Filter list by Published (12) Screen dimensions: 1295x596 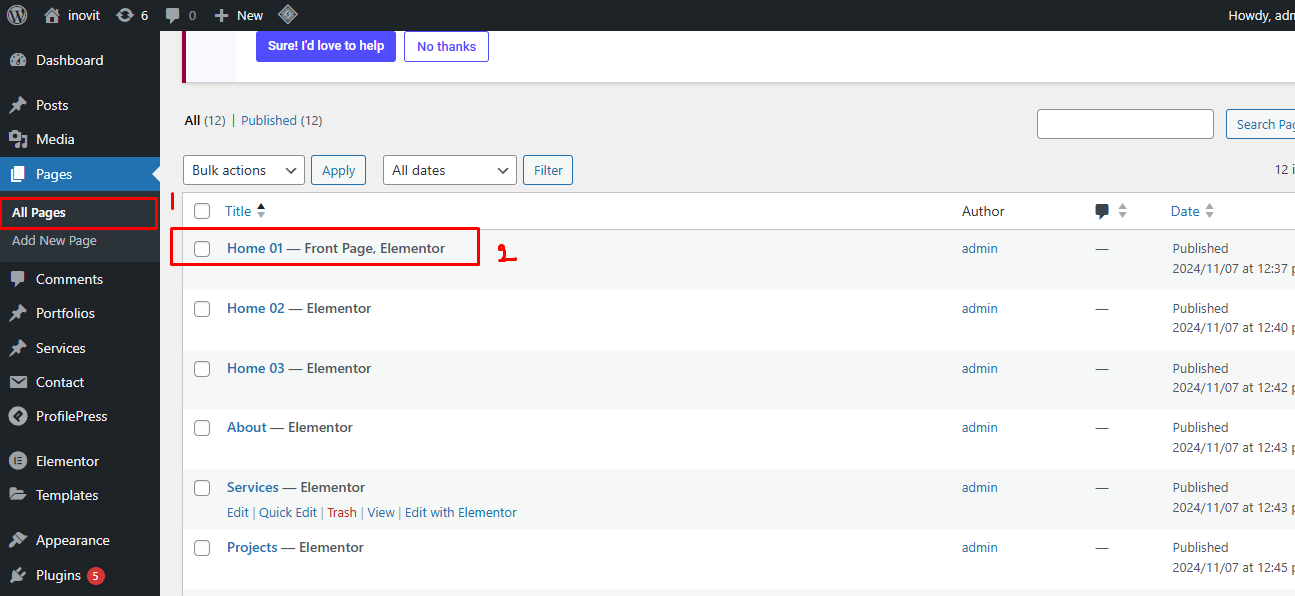click(282, 120)
